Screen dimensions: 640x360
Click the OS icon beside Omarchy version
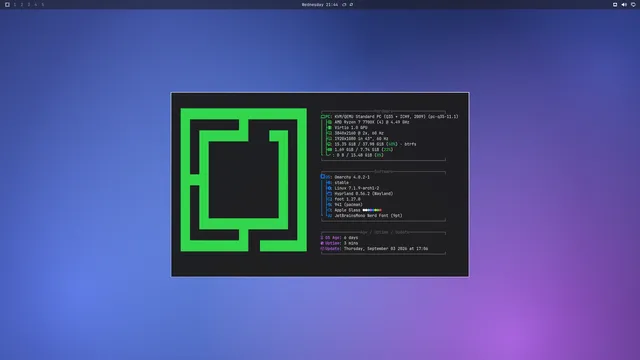[x=323, y=177]
